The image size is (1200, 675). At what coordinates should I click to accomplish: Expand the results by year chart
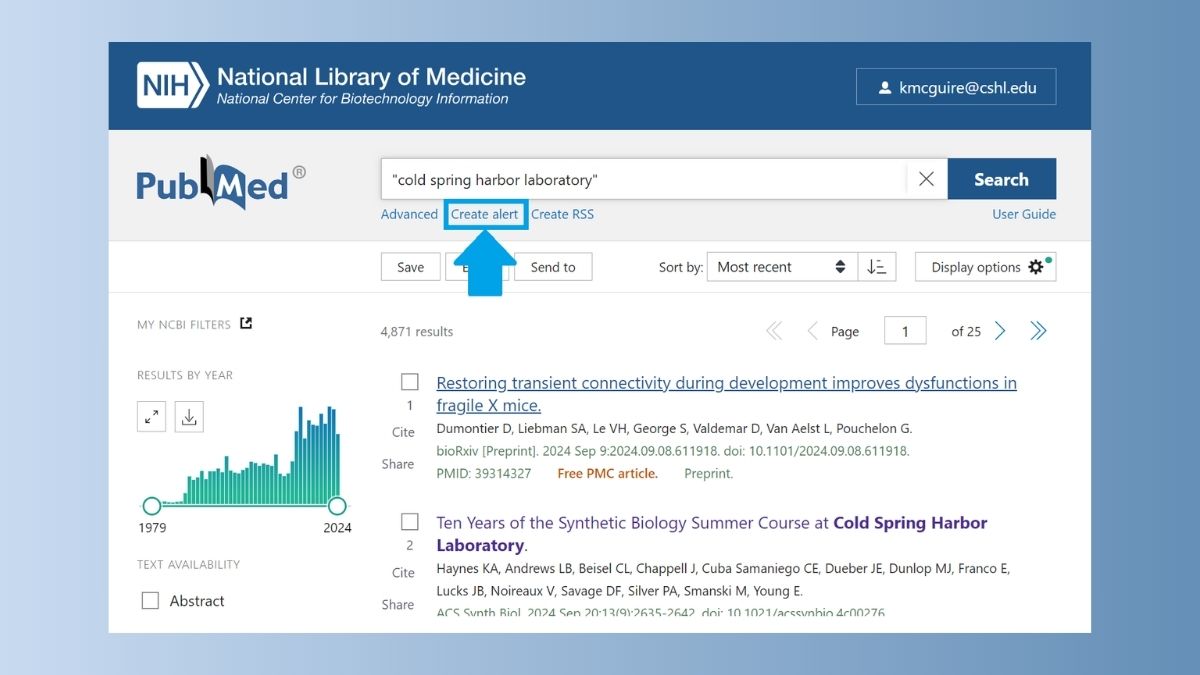click(x=151, y=417)
